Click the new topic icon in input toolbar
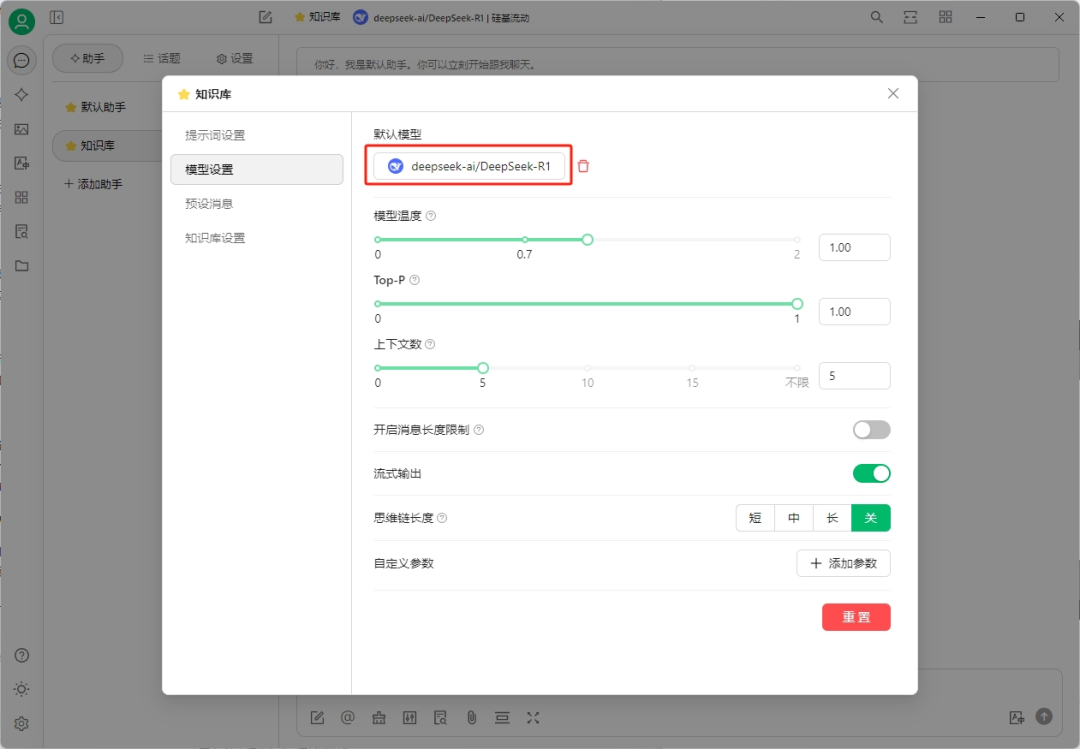Screen dimensions: 1080x749 317,718
